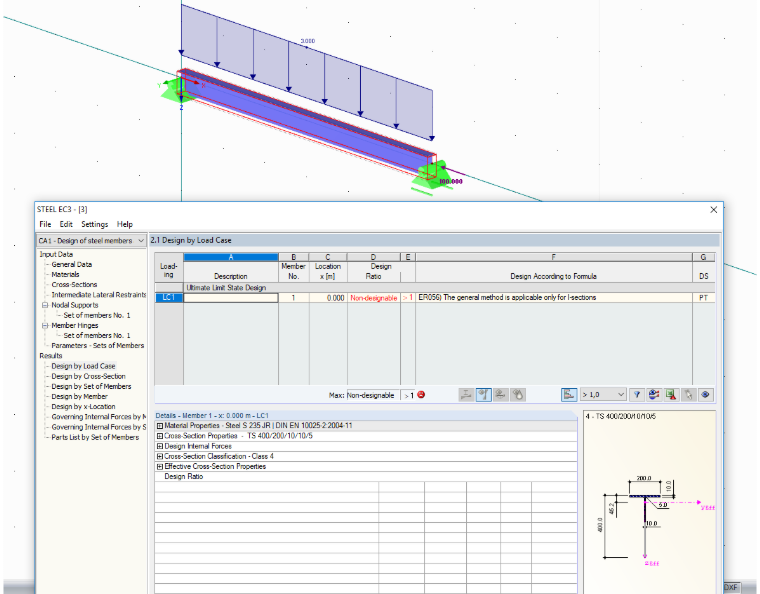Open the Edit menu

click(x=66, y=224)
